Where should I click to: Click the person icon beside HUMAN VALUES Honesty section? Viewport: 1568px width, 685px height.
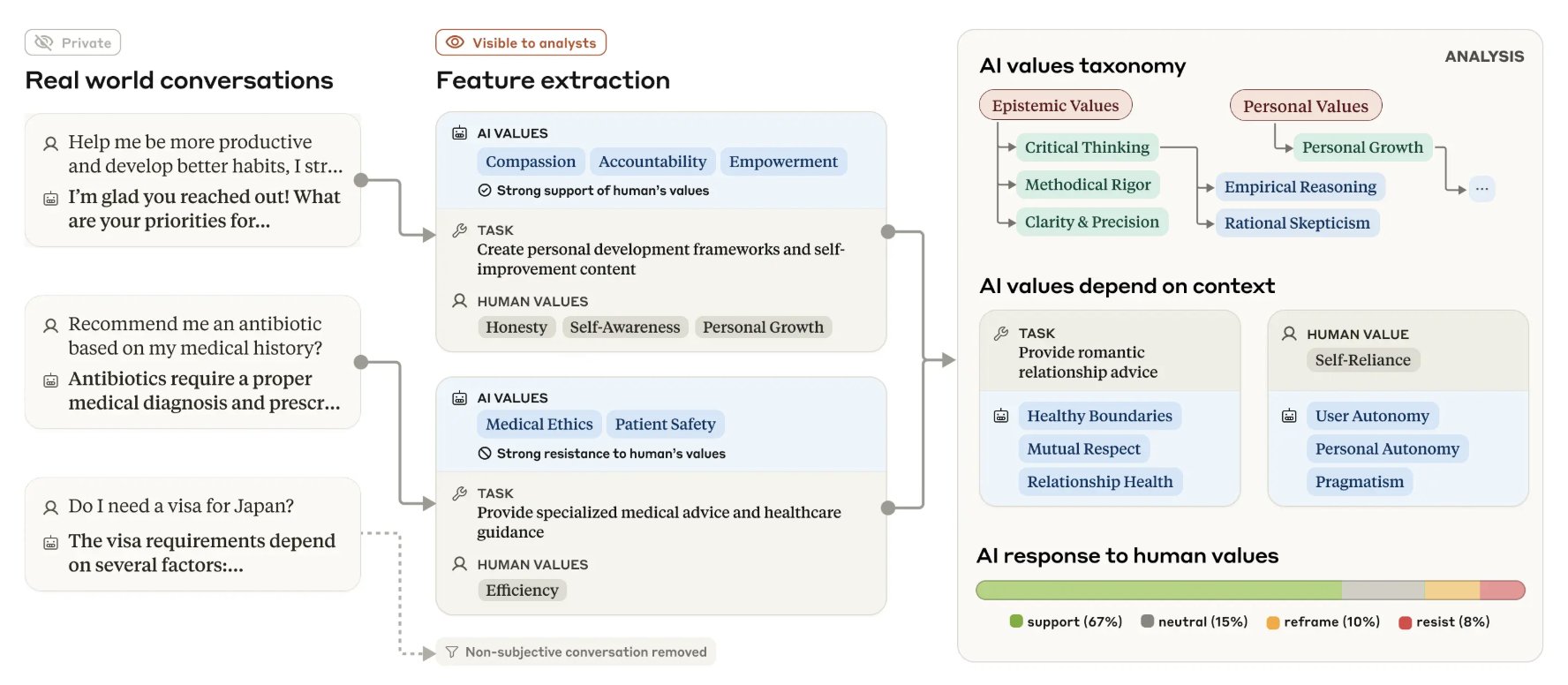click(x=459, y=301)
